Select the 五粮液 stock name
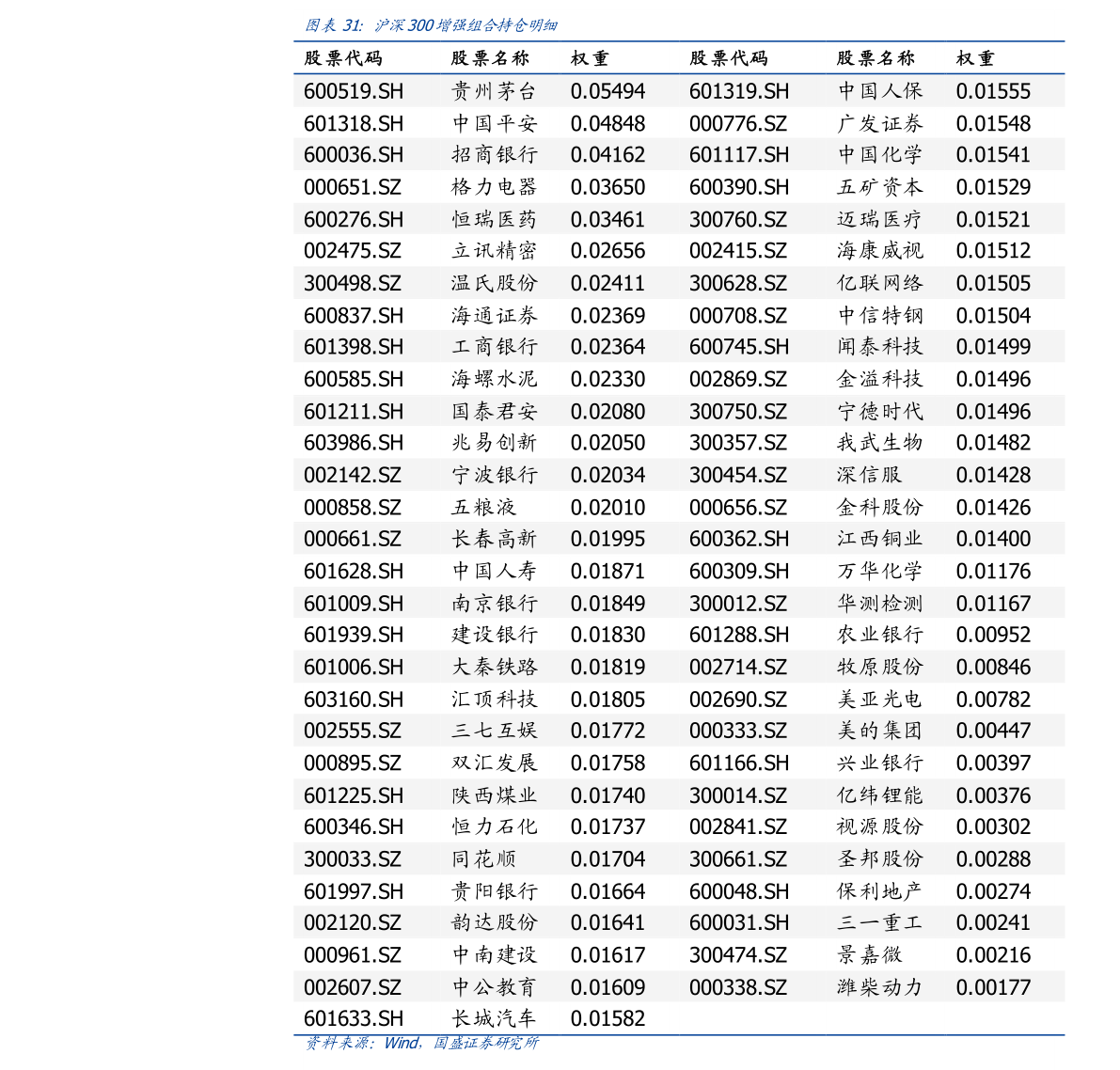This screenshot has height=1070, width=1120. pos(483,507)
